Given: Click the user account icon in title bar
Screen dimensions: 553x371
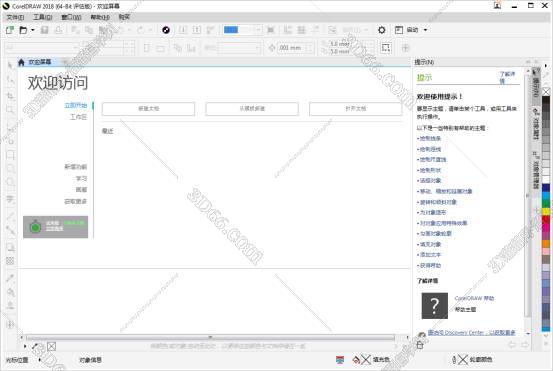Looking at the screenshot, I should 497,5.
